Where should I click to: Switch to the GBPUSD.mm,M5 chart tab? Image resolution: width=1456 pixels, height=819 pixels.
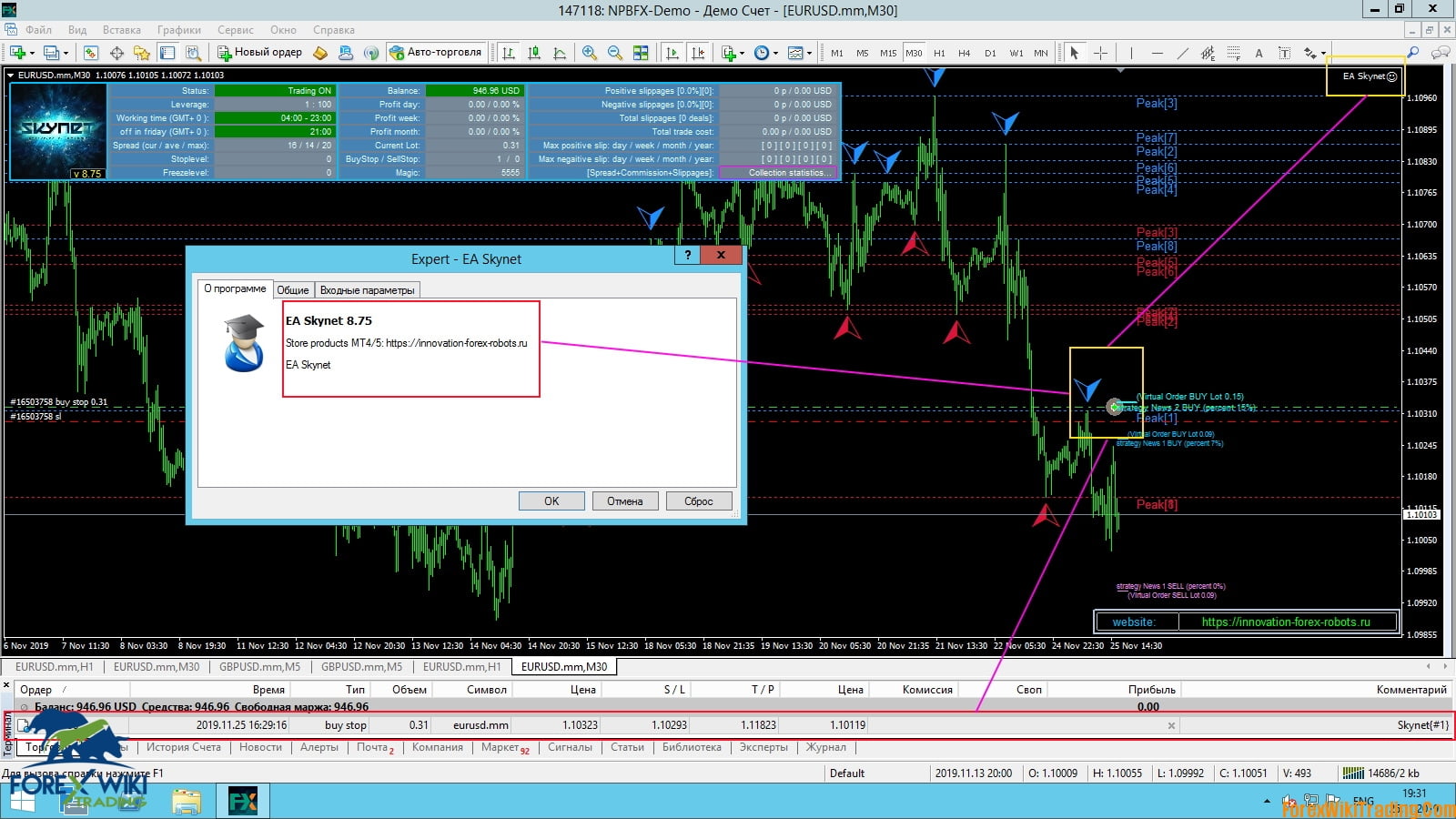pos(259,667)
